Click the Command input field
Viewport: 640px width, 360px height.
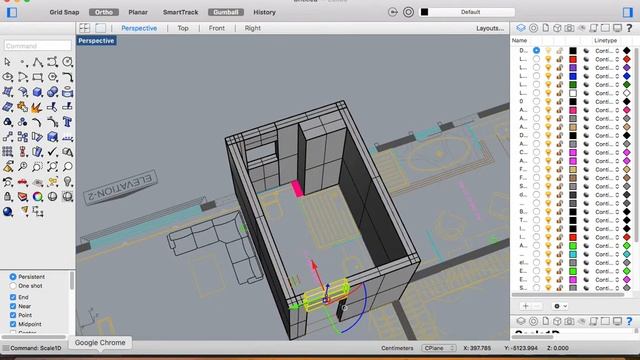pyautogui.click(x=38, y=46)
